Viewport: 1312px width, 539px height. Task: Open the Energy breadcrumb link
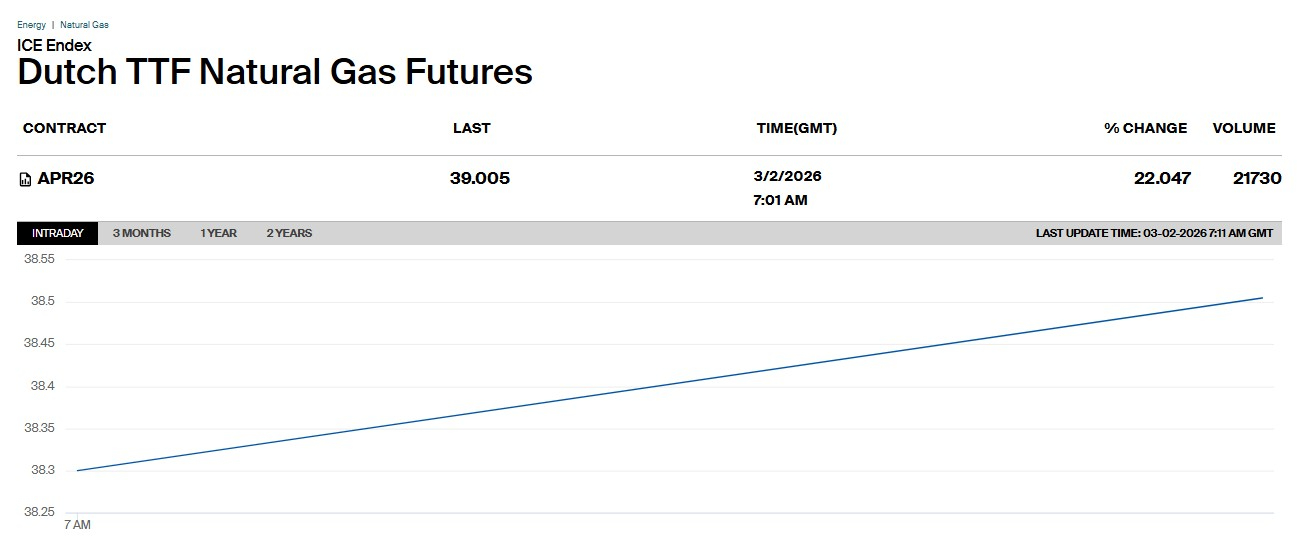point(31,24)
